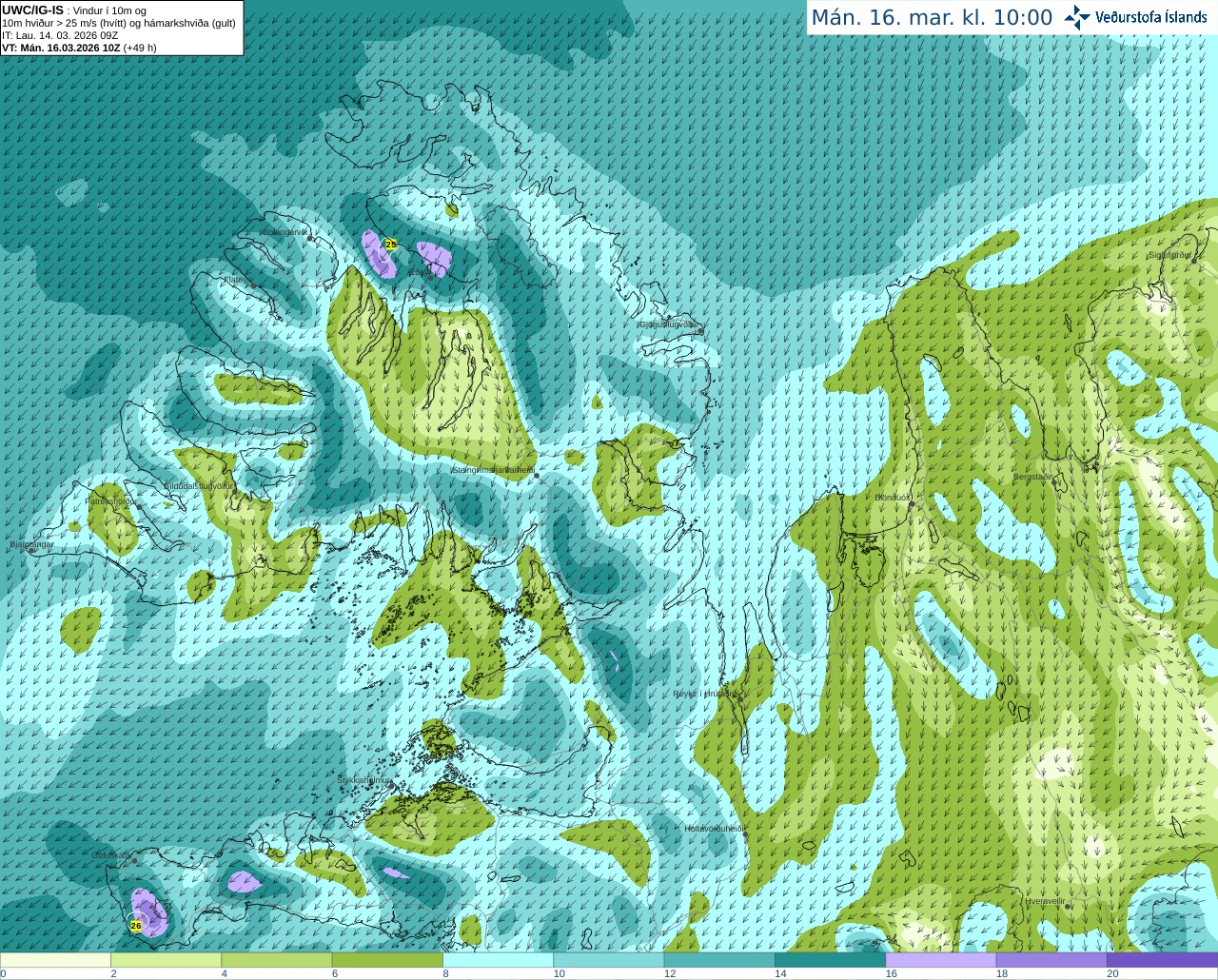Click the 'UWC/IG-IS' model label

coord(33,10)
